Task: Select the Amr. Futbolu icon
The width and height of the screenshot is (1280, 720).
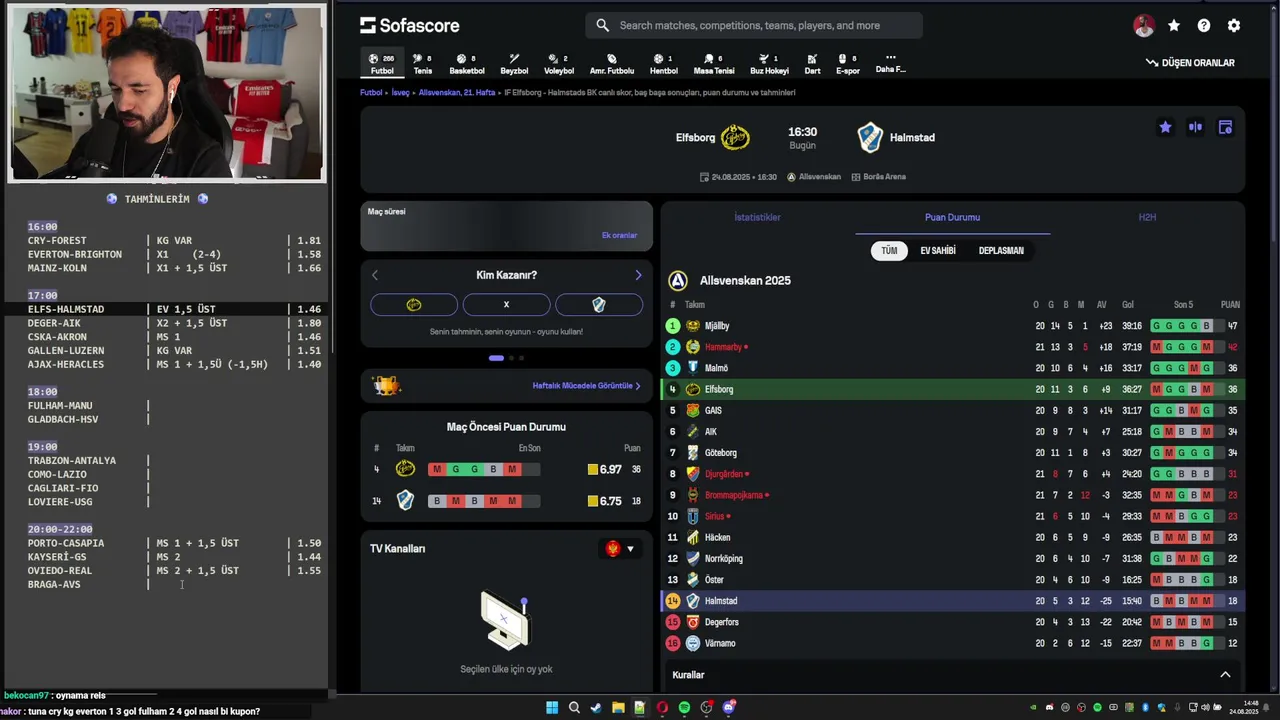Action: (x=612, y=59)
